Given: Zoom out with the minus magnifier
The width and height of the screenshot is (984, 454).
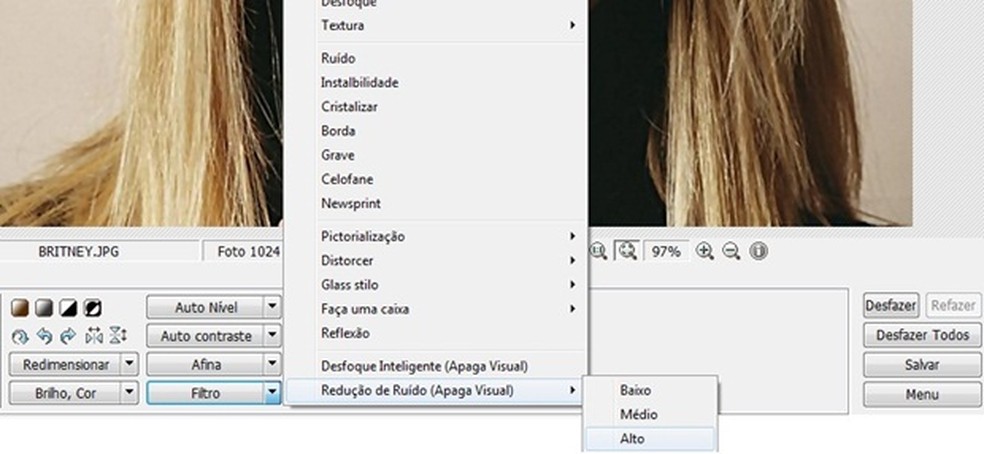Looking at the screenshot, I should point(731,252).
